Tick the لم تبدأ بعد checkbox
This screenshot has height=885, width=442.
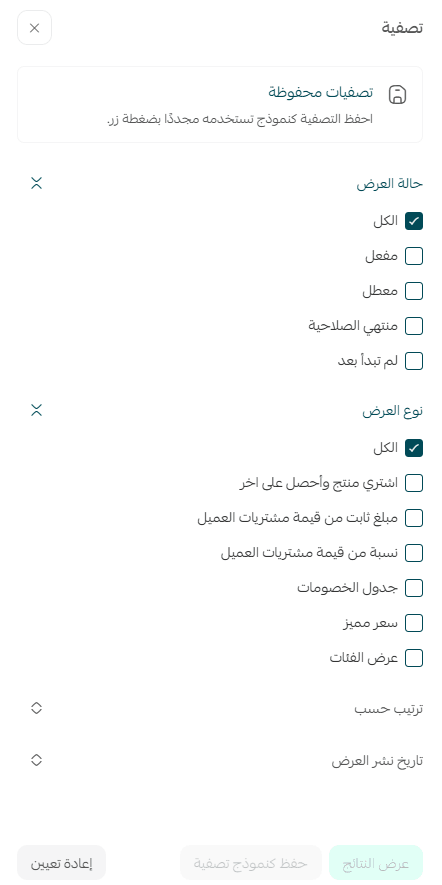click(x=414, y=361)
